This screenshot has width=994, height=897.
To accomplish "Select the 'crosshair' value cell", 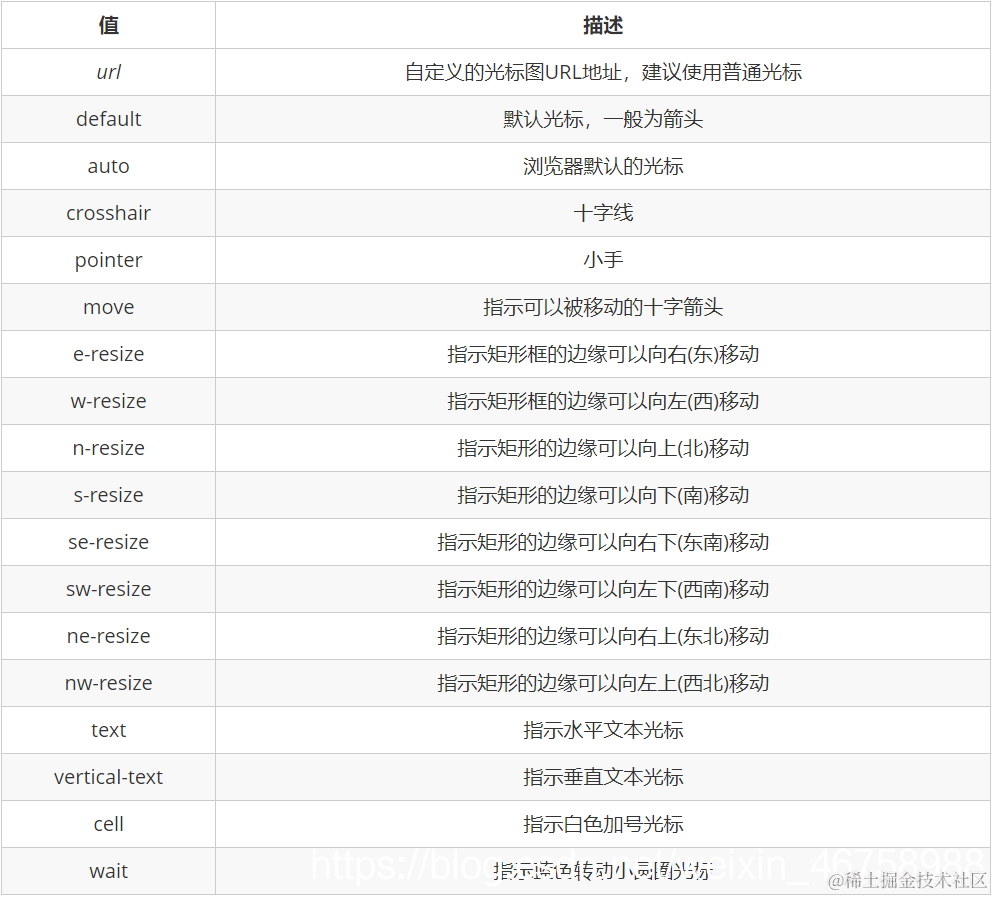I will tap(108, 213).
